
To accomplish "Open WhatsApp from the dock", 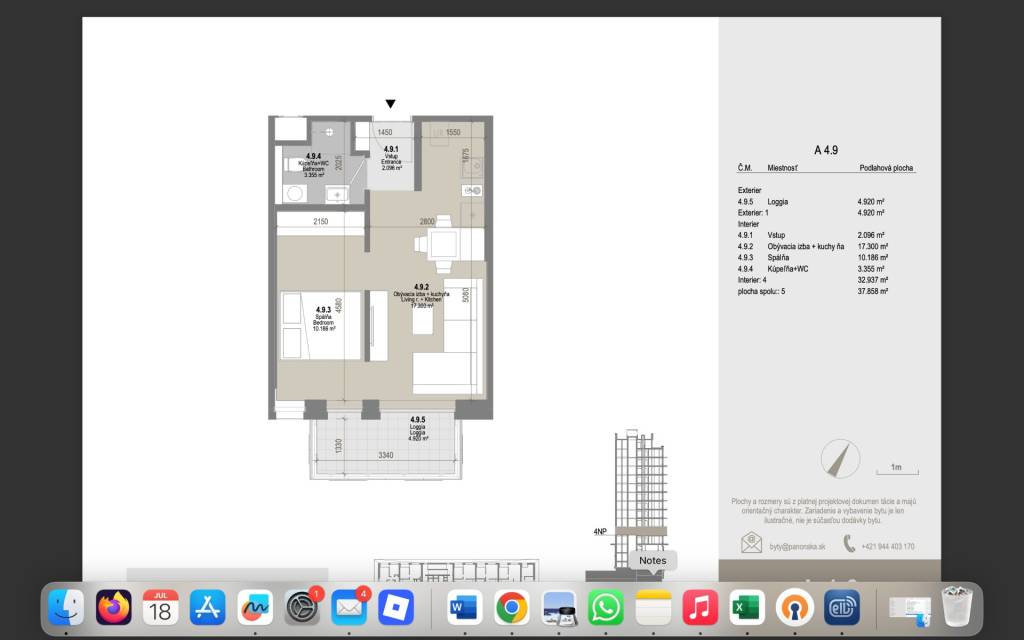I will (606, 607).
